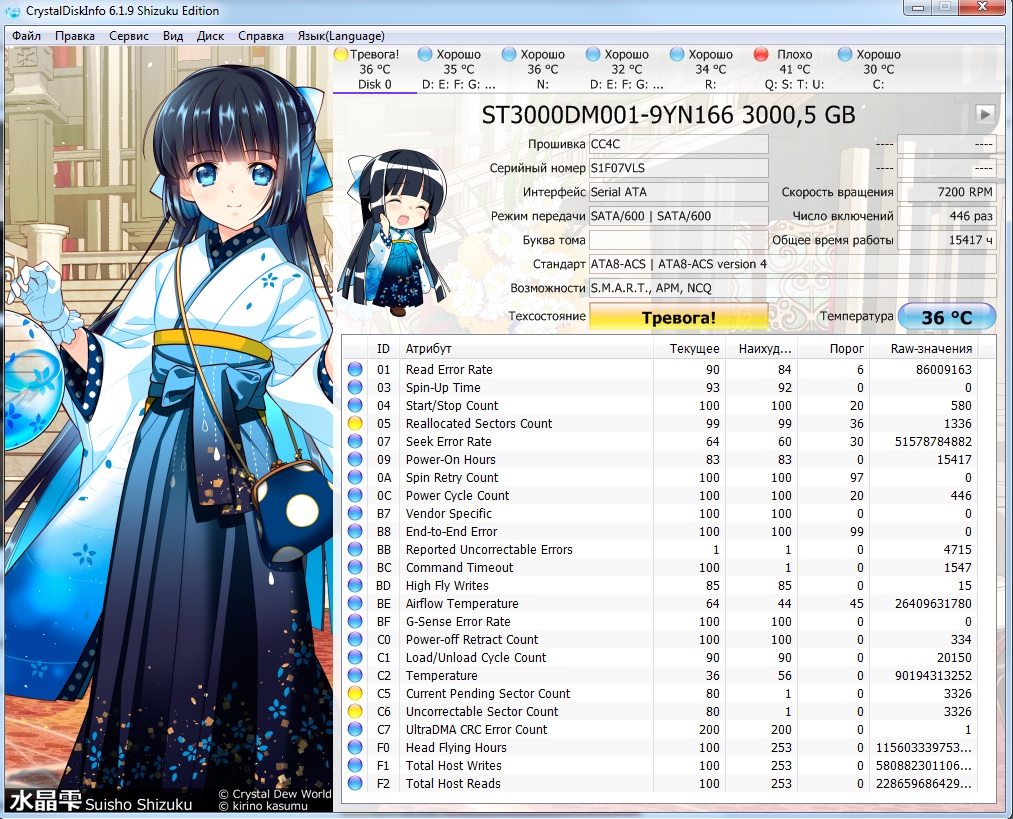Click raw value 51578784882 of Seek Error Rate
Screen dimensions: 1013x819
(933, 442)
